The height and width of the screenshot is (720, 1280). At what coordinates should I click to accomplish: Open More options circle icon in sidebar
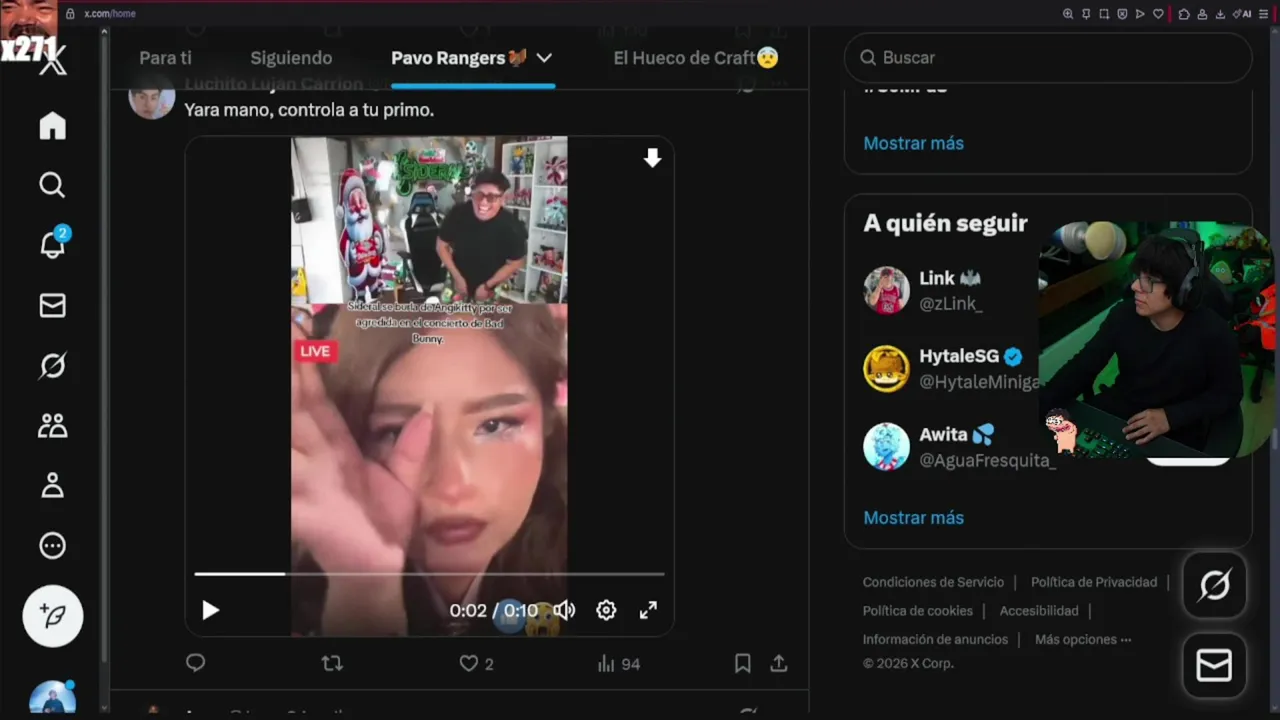52,546
